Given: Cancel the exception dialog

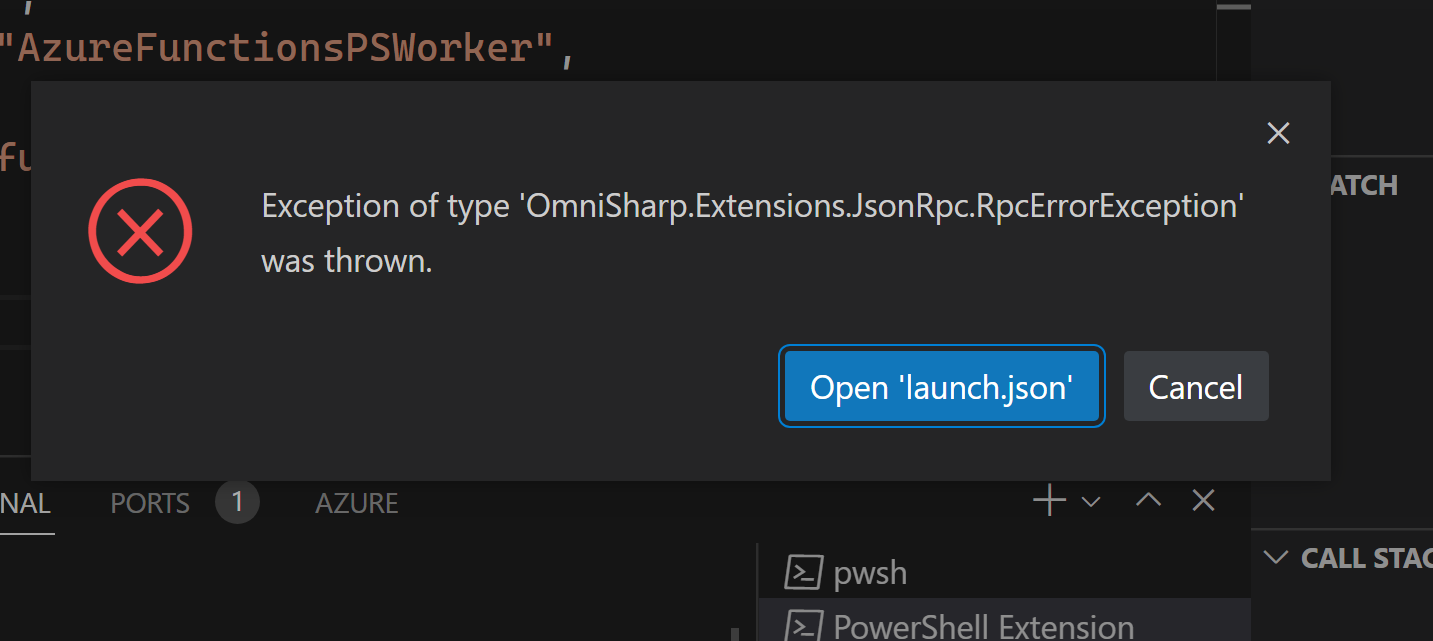Looking at the screenshot, I should click(1196, 386).
